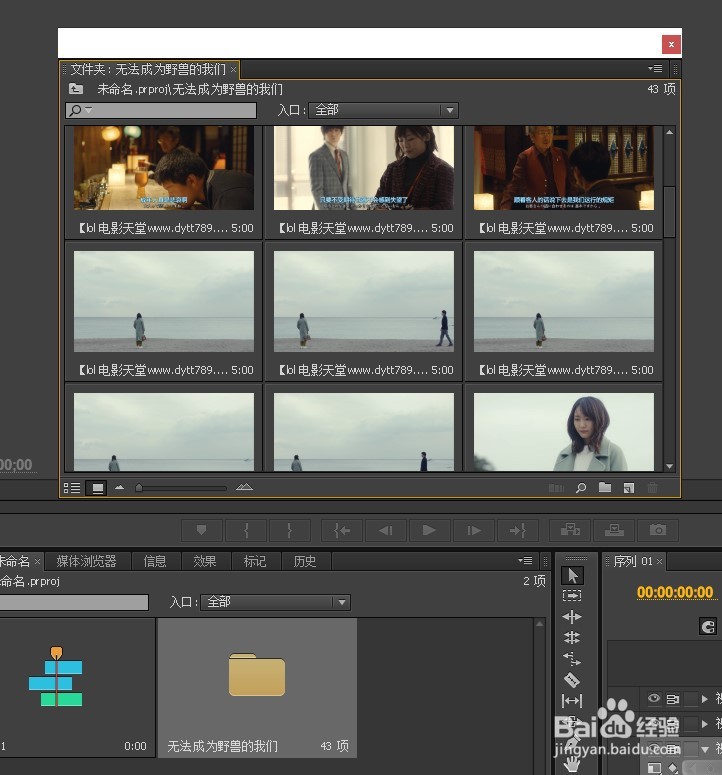This screenshot has width=722, height=775.
Task: Click the Overwrite edit button
Action: pyautogui.click(x=614, y=530)
